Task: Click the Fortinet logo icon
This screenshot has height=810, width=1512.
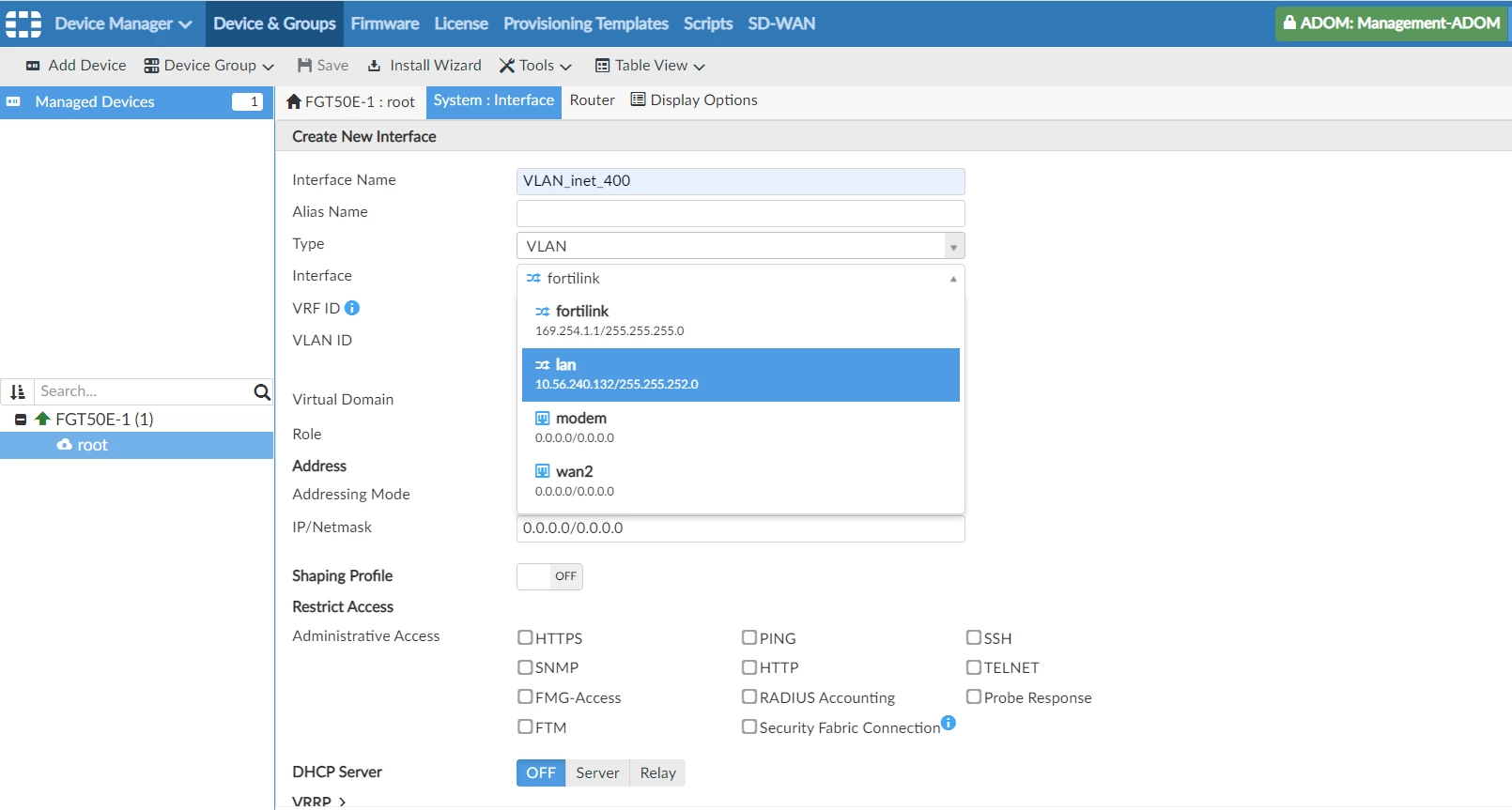Action: [23, 23]
